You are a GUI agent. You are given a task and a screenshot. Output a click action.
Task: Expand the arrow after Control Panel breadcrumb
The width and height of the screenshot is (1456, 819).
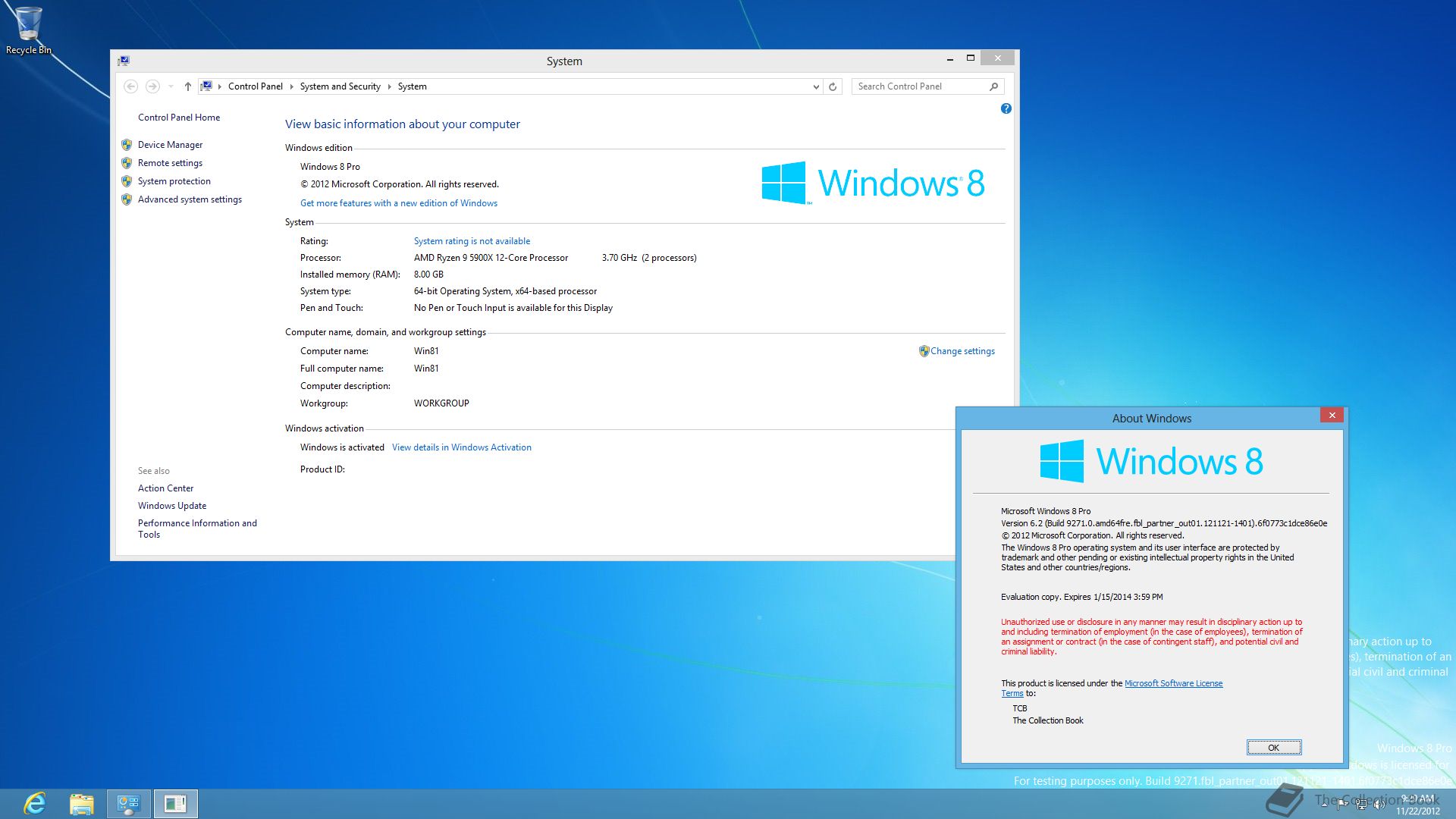(291, 86)
